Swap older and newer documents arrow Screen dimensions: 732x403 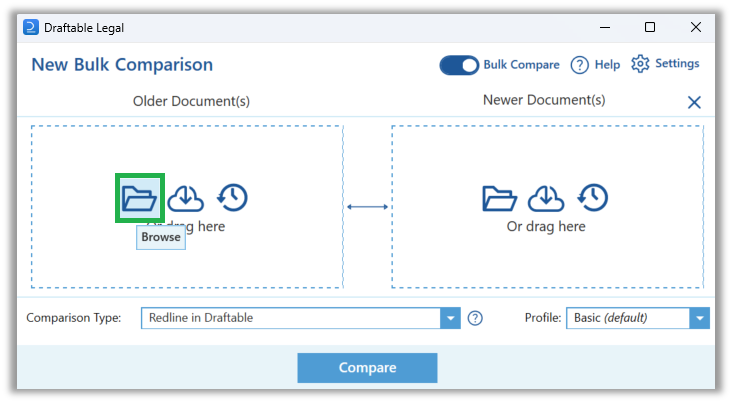click(367, 206)
